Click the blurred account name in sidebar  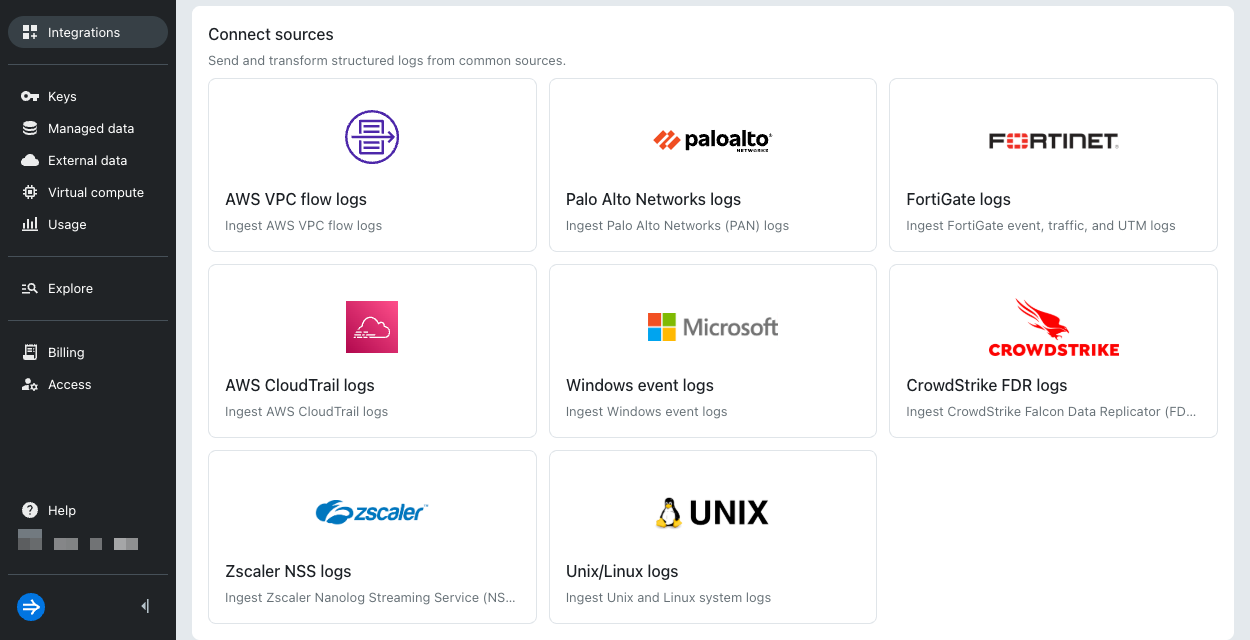(78, 542)
